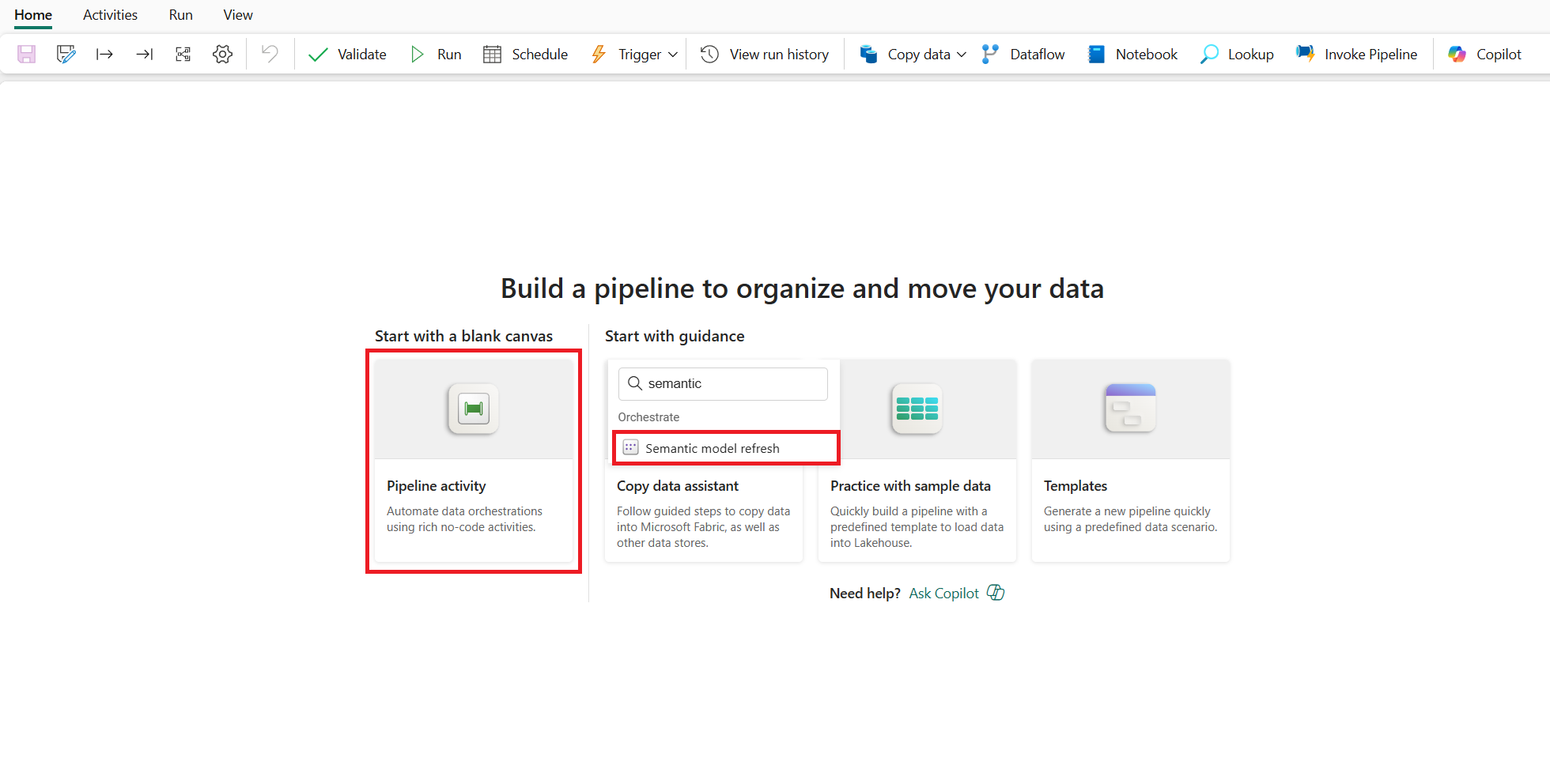Click the green Run play icon
The width and height of the screenshot is (1550, 784).
[x=418, y=54]
